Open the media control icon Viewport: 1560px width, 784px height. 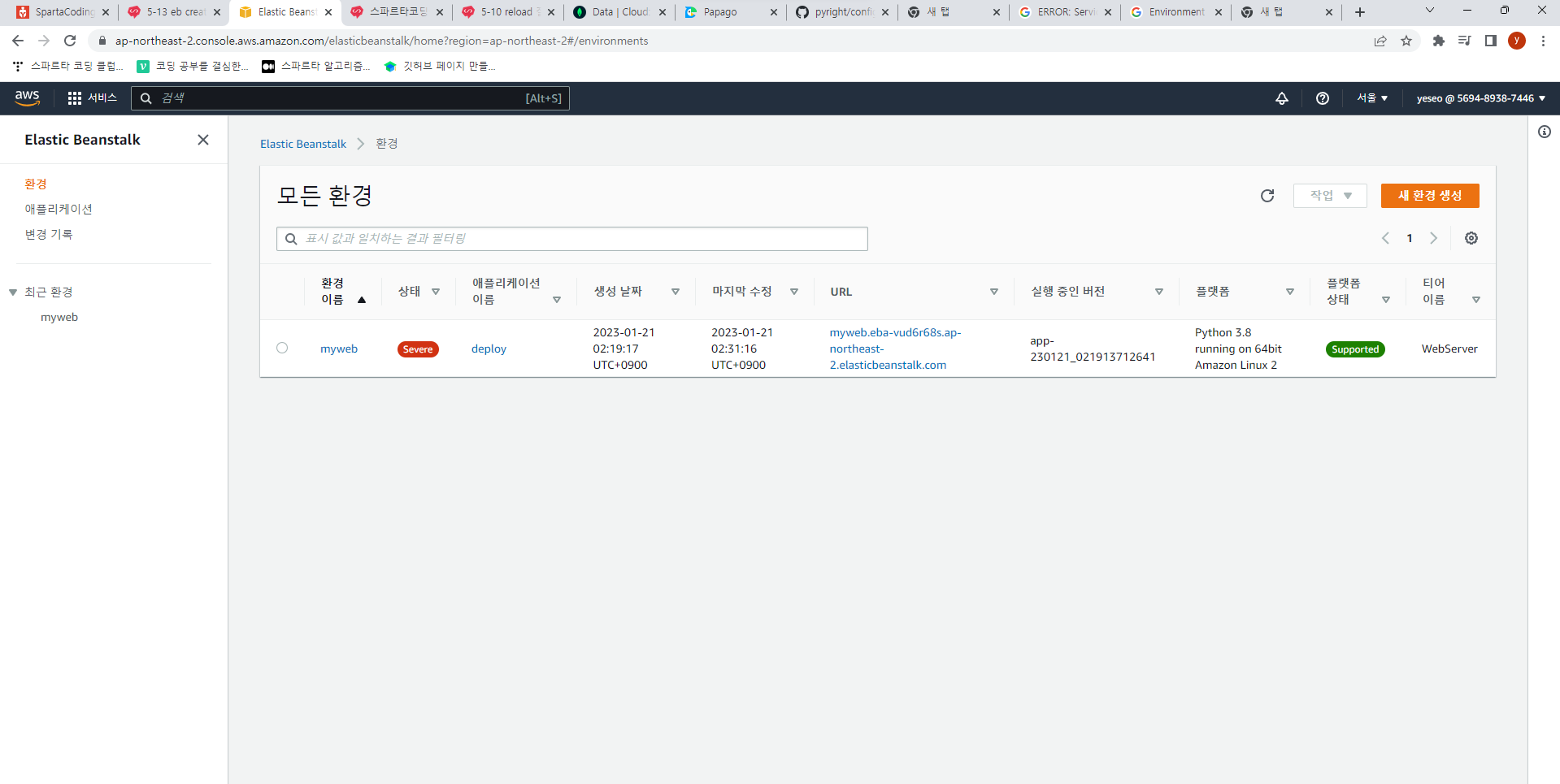click(x=1465, y=41)
